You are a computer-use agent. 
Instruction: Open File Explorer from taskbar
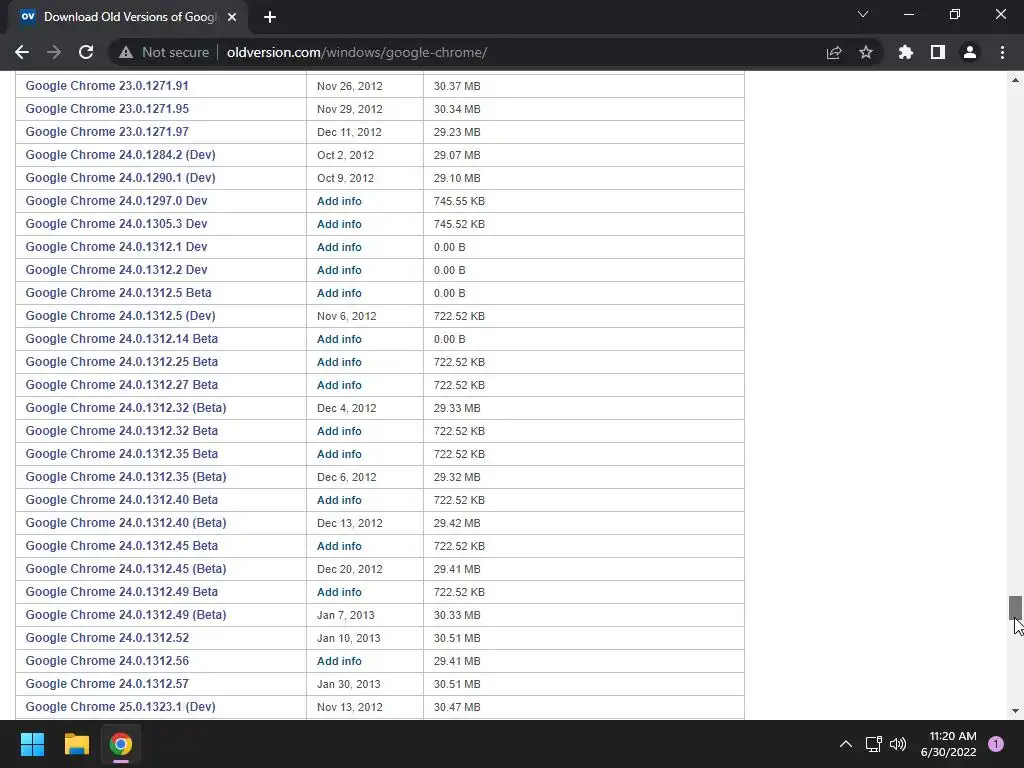coord(76,744)
